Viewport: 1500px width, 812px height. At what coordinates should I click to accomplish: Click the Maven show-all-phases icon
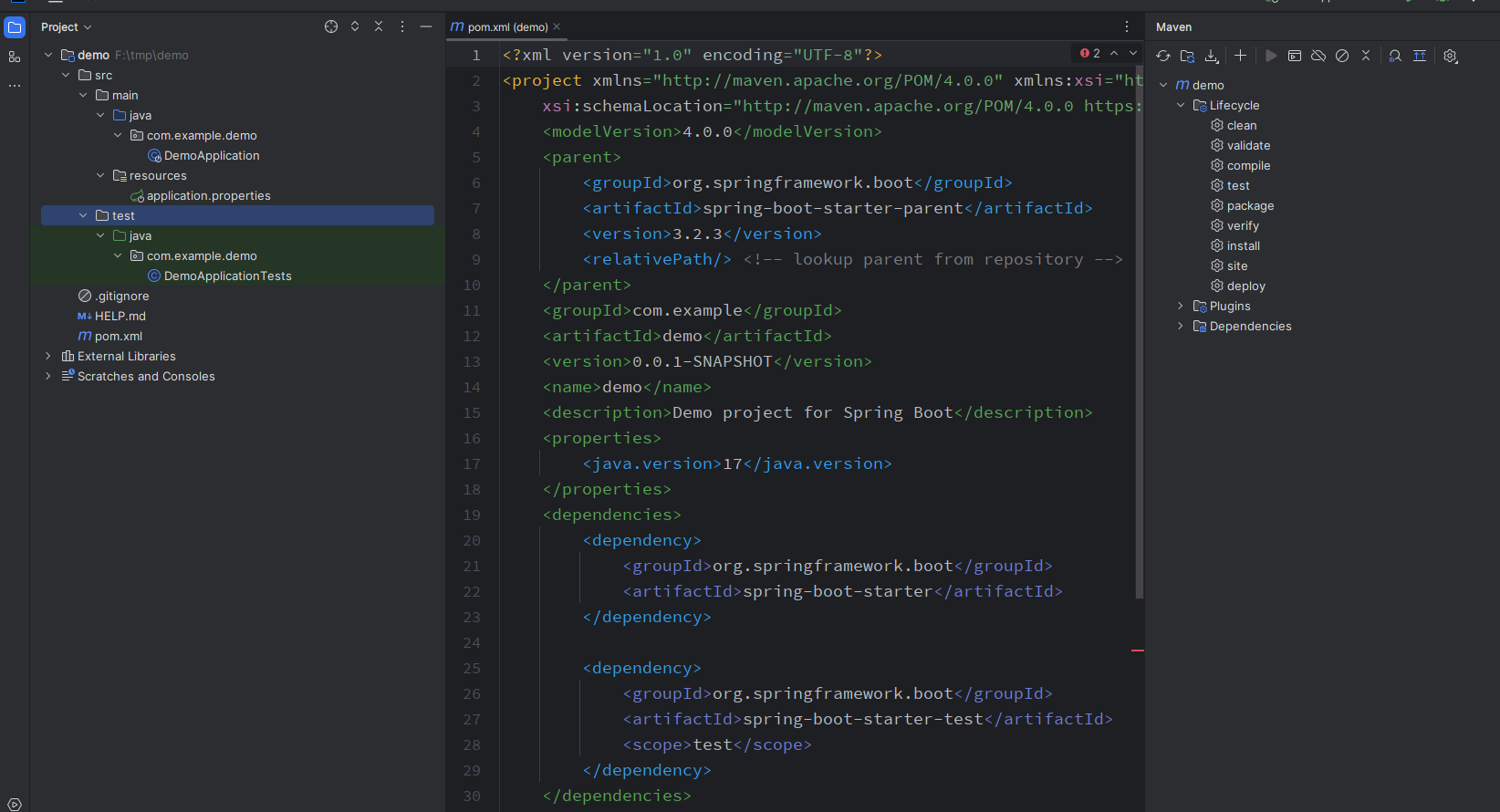pos(1420,56)
